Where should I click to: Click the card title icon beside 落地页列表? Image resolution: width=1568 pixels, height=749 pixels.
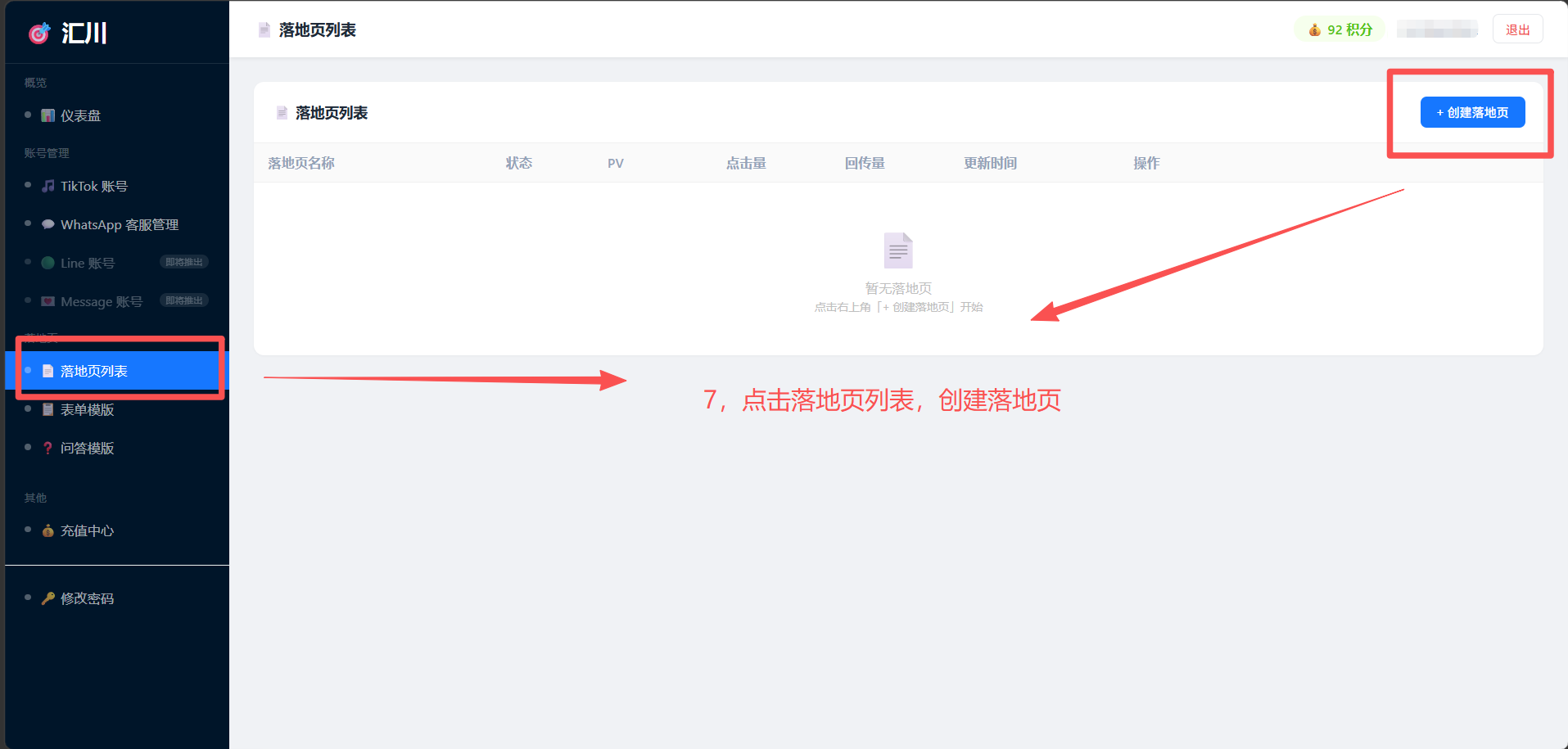point(282,113)
